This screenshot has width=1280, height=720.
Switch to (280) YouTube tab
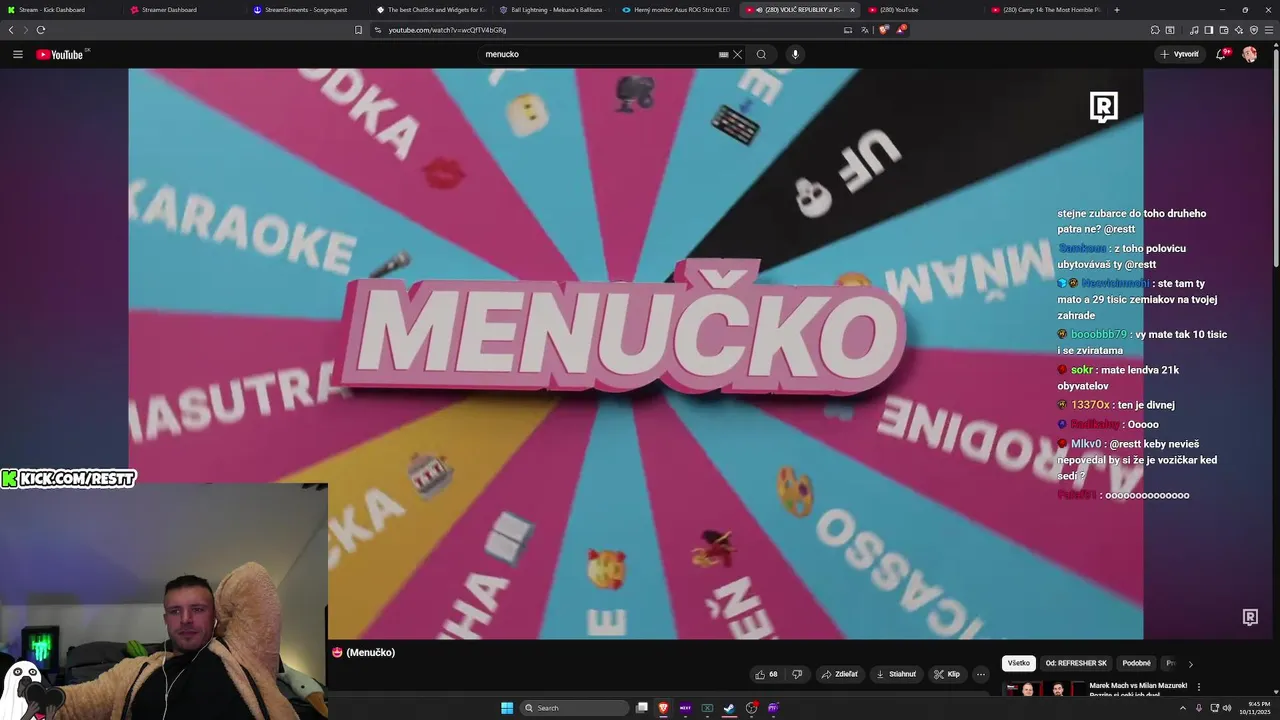(x=921, y=10)
